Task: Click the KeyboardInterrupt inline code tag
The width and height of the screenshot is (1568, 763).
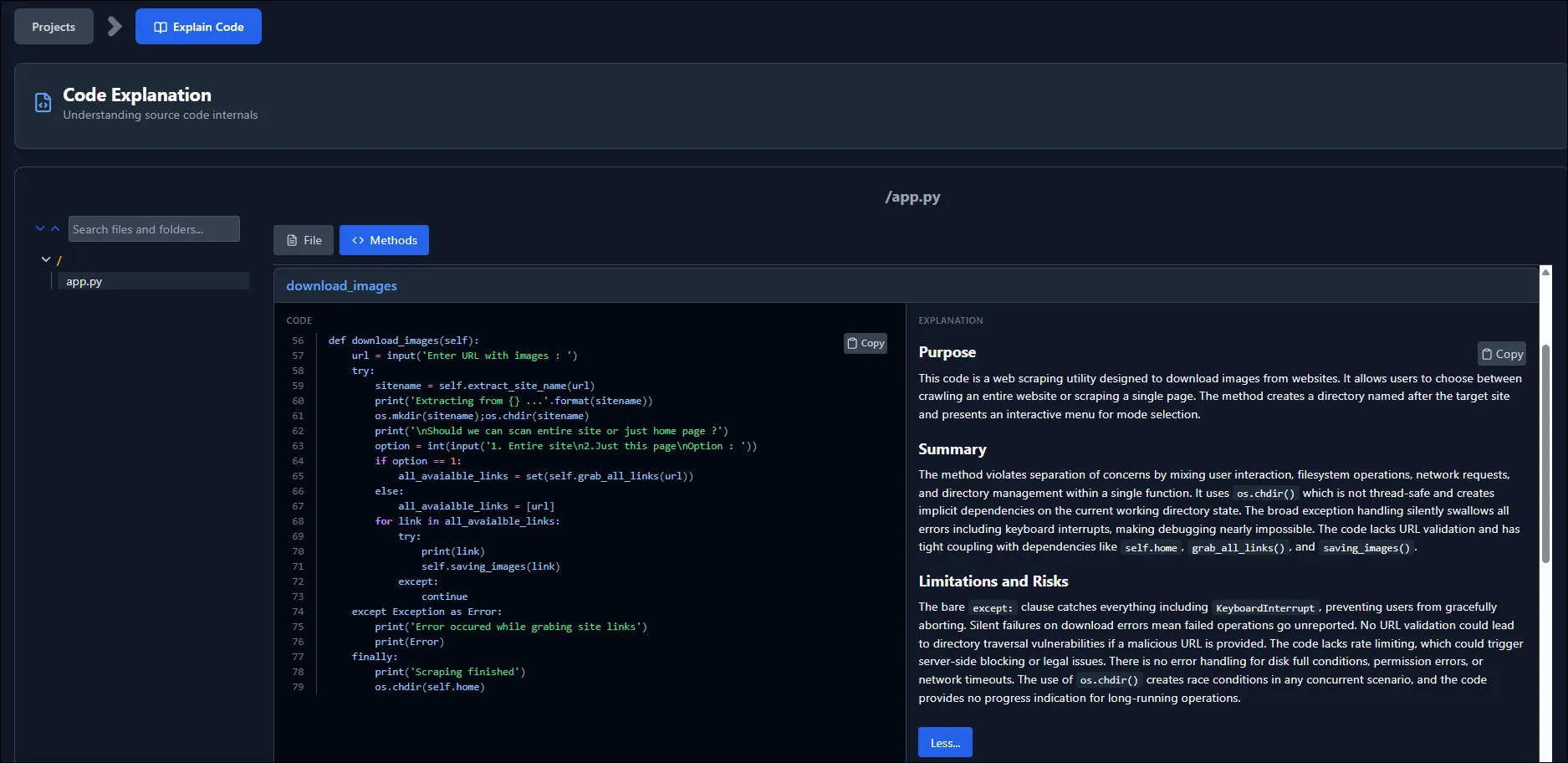Action: point(1264,608)
